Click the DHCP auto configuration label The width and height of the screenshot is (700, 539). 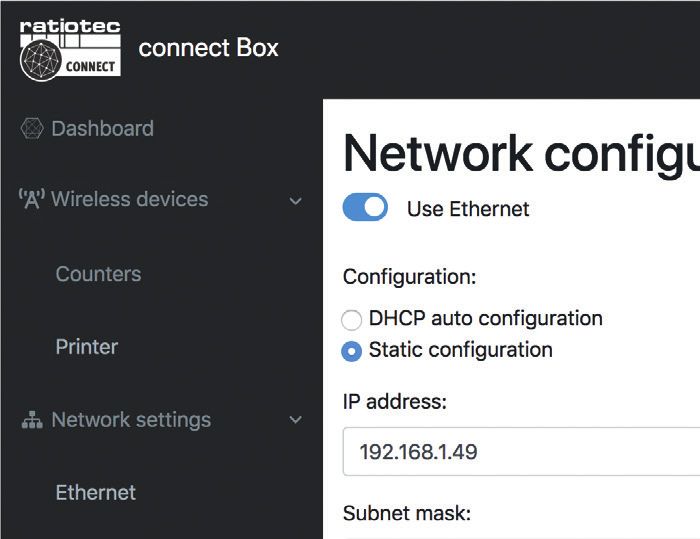click(486, 319)
